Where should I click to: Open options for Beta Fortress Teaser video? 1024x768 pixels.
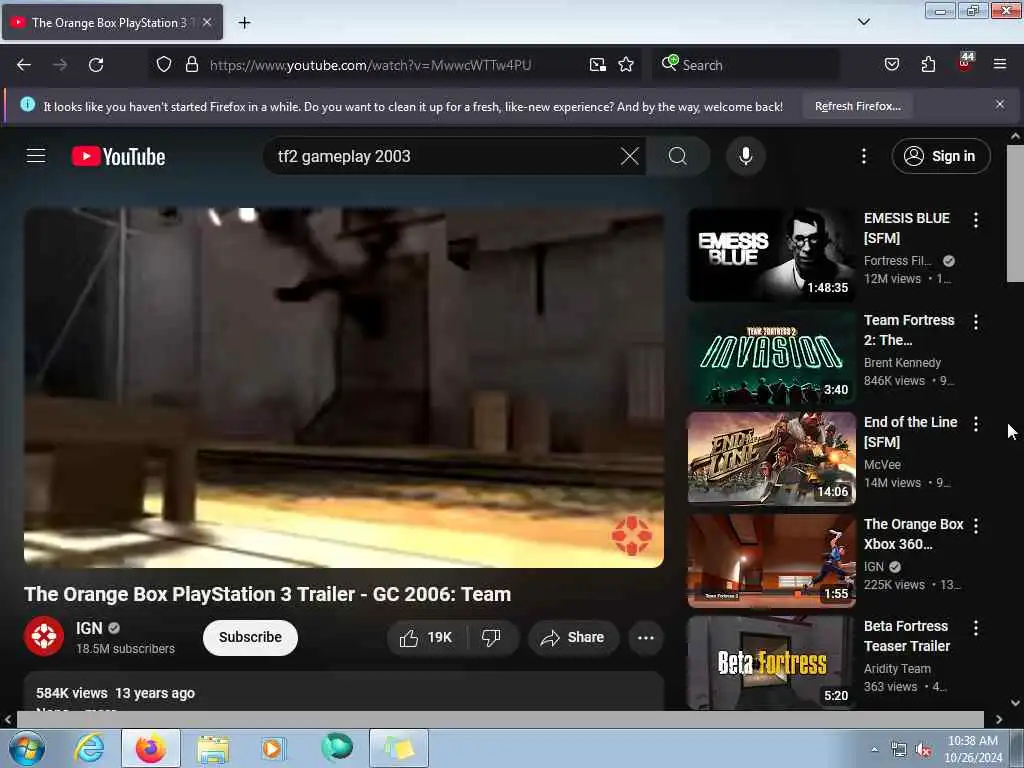(x=976, y=628)
